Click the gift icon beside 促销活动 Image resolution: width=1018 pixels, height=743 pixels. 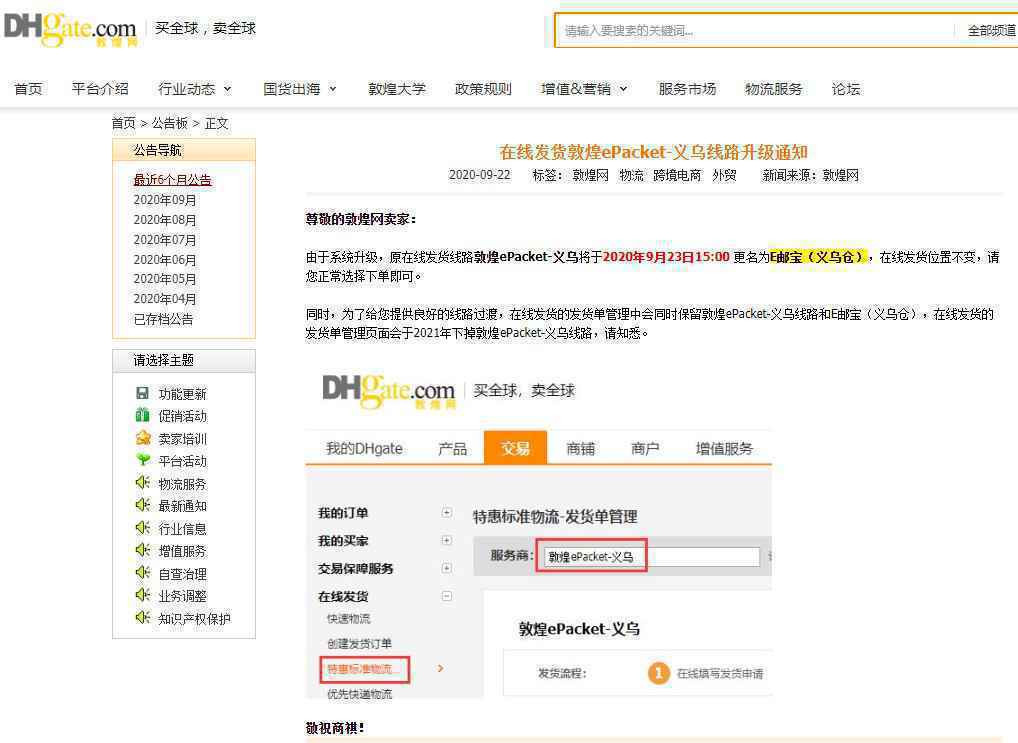tap(142, 415)
